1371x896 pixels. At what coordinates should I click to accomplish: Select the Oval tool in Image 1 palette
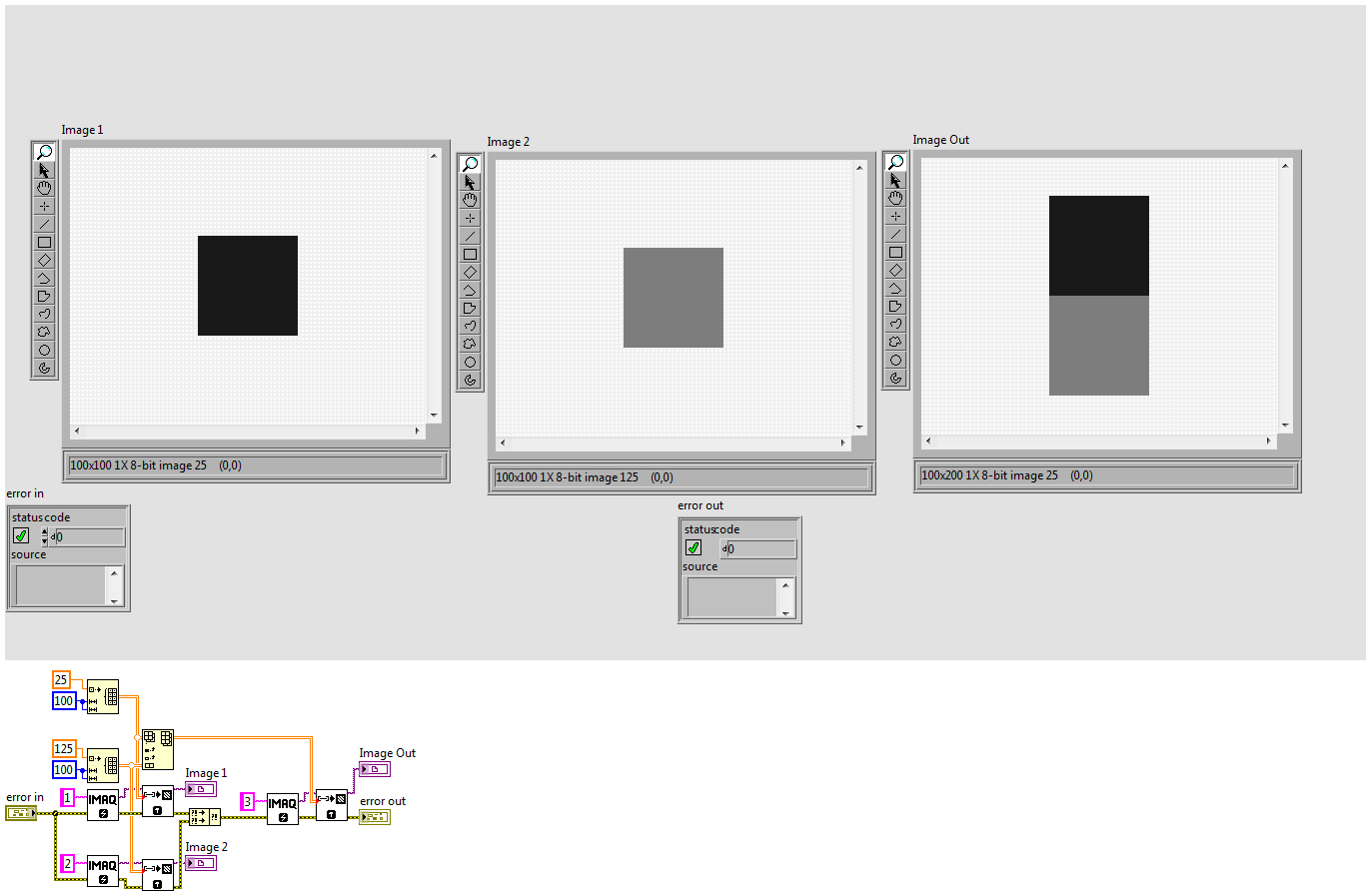tap(44, 350)
